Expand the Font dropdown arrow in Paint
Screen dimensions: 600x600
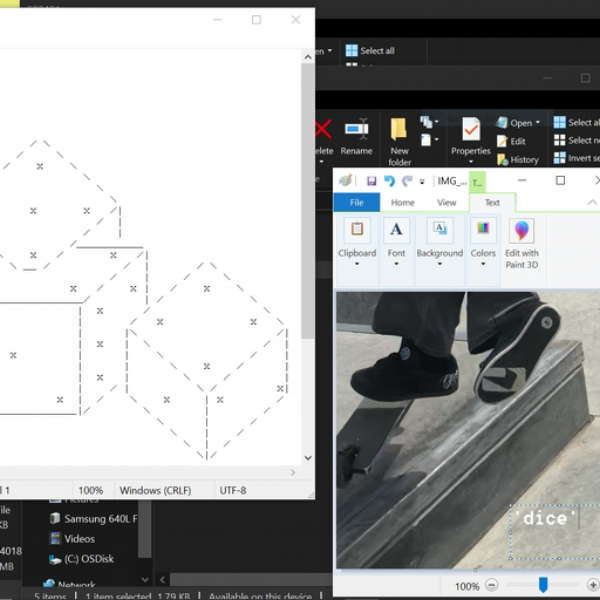396,264
